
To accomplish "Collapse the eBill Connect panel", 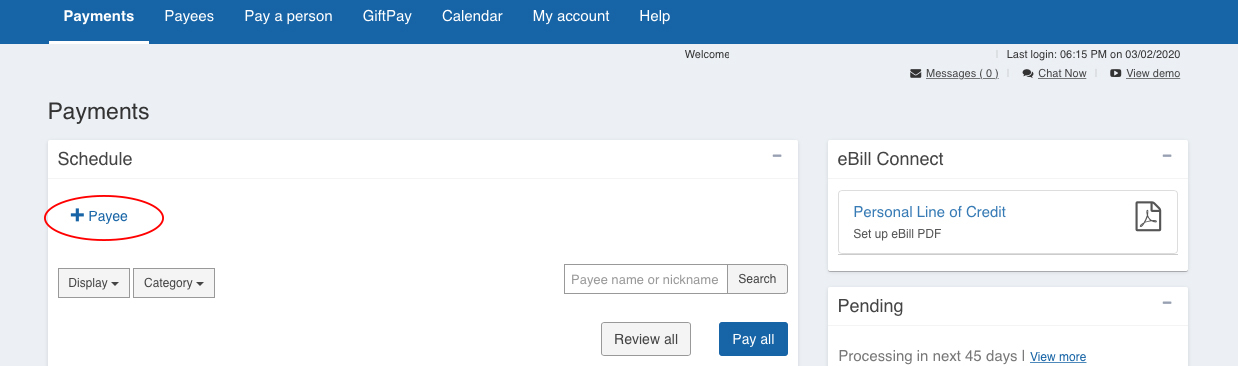I will (1167, 156).
